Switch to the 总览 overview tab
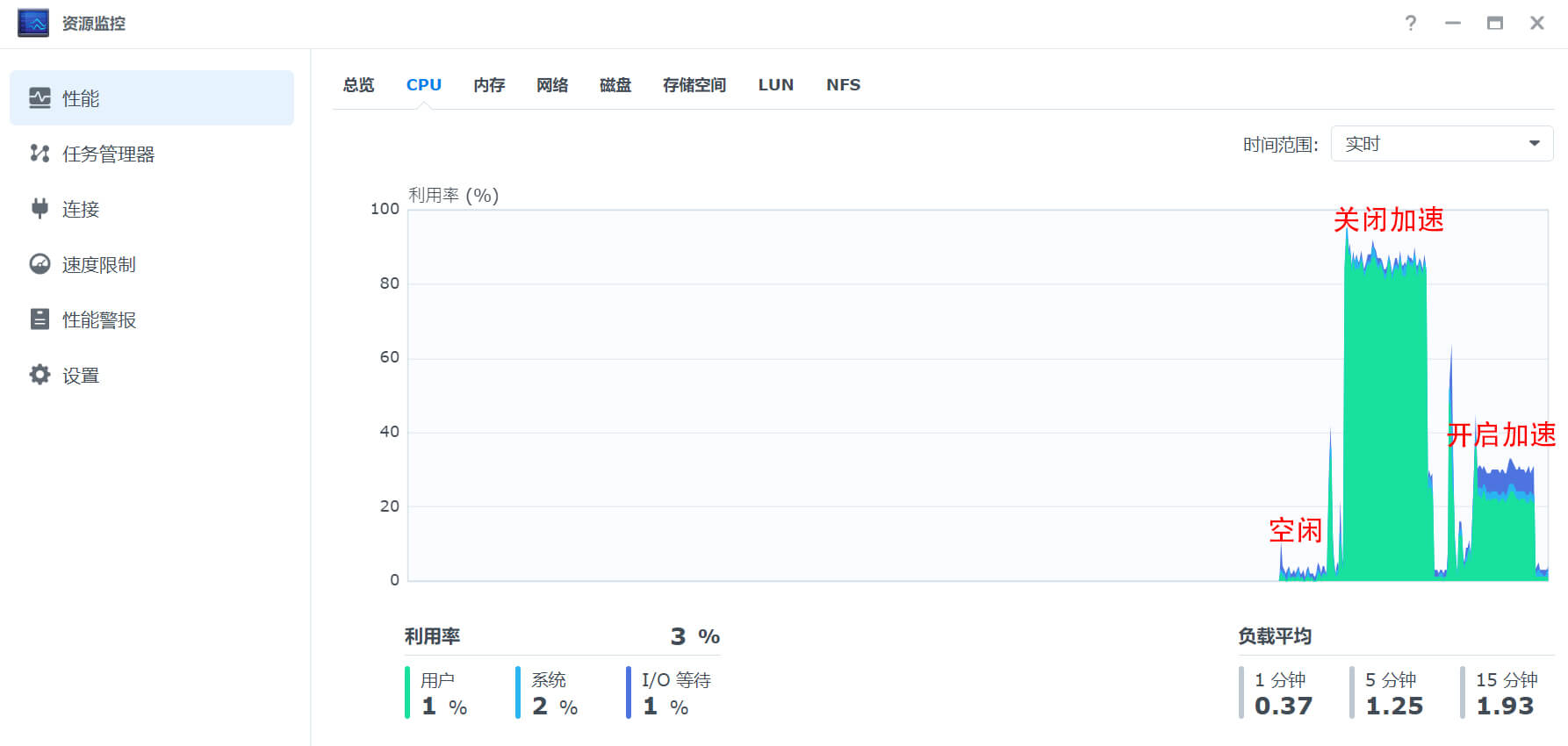The width and height of the screenshot is (1568, 746). tap(358, 85)
